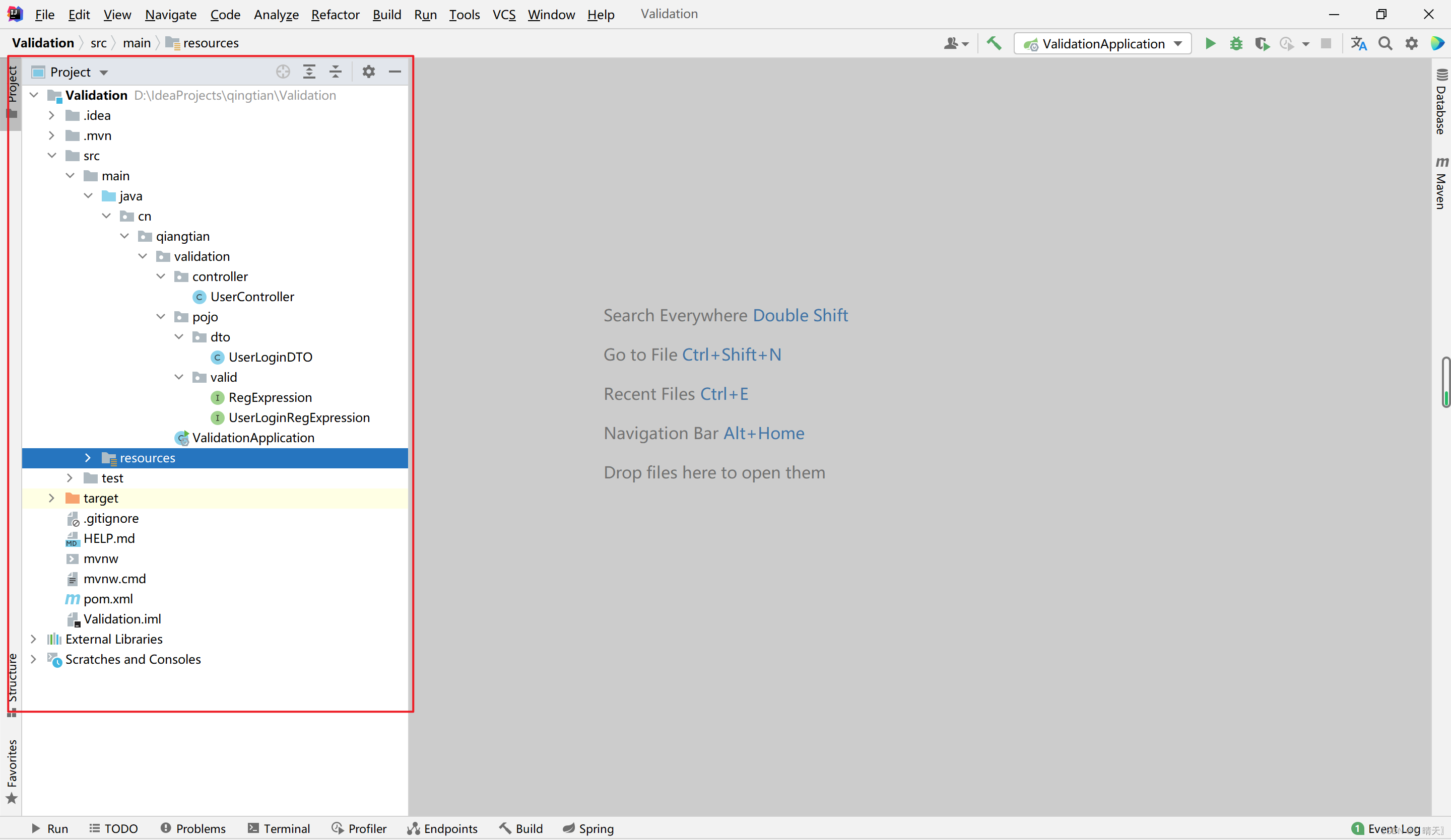Click Select Opened File target icon
Image resolution: width=1451 pixels, height=840 pixels.
pos(283,72)
